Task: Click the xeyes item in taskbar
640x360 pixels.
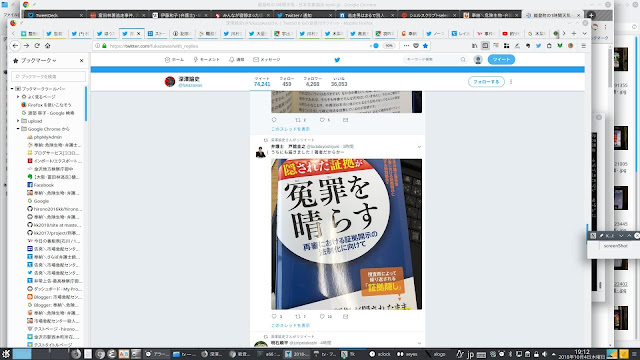Action: click(407, 354)
